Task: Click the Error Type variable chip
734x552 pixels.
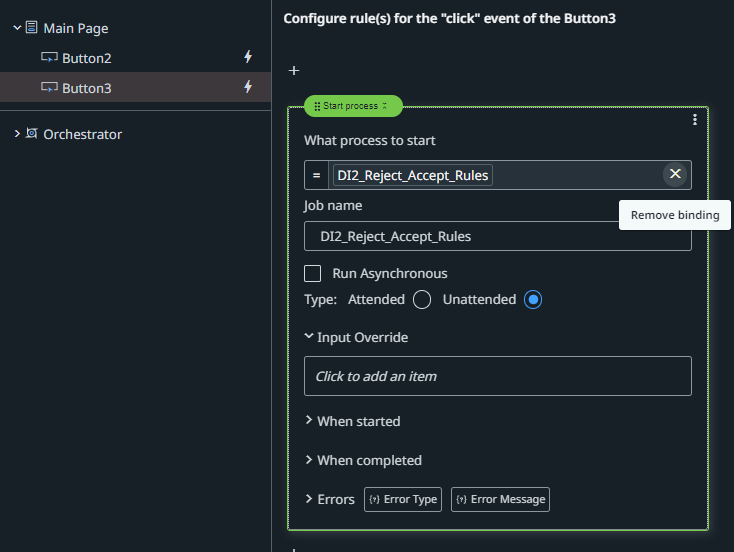Action: 403,500
